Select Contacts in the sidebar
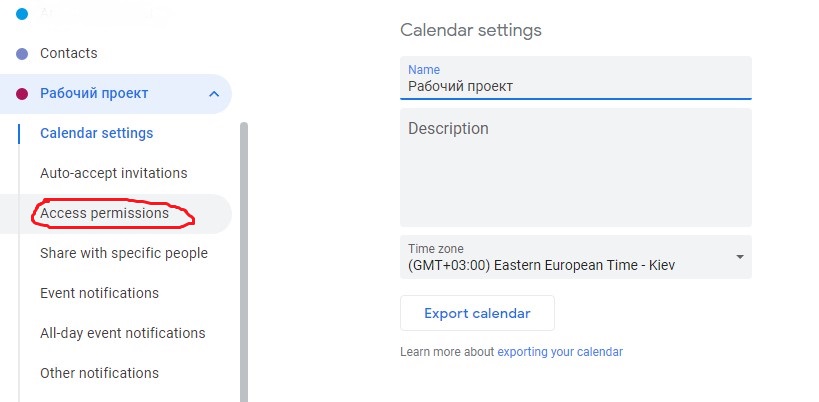This screenshot has height=402, width=819. tap(69, 53)
